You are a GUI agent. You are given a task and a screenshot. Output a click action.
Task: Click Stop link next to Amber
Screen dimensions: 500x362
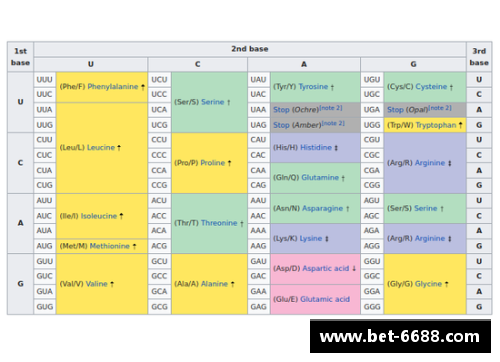pyautogui.click(x=281, y=125)
